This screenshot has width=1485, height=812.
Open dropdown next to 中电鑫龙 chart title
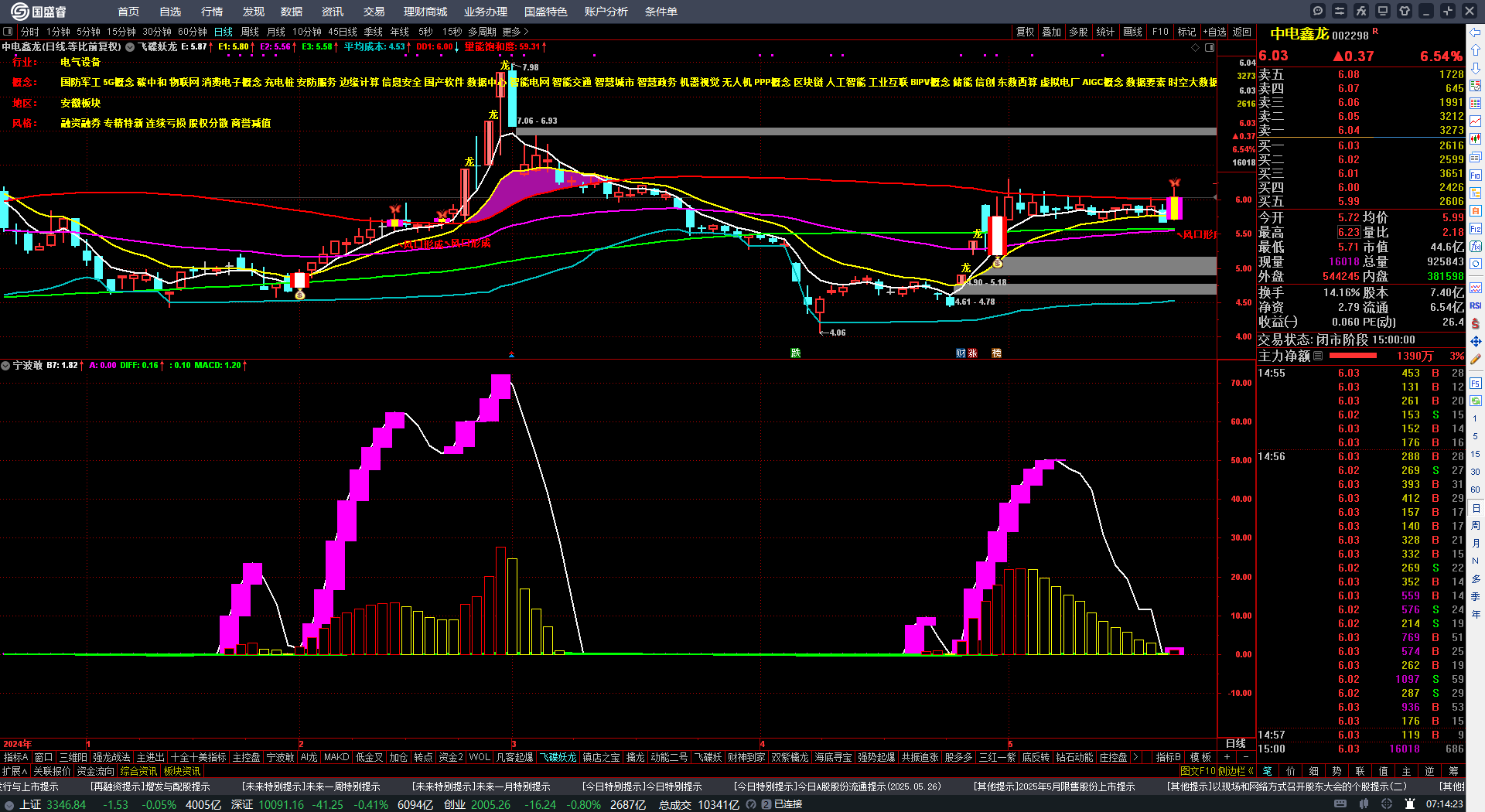pyautogui.click(x=130, y=47)
